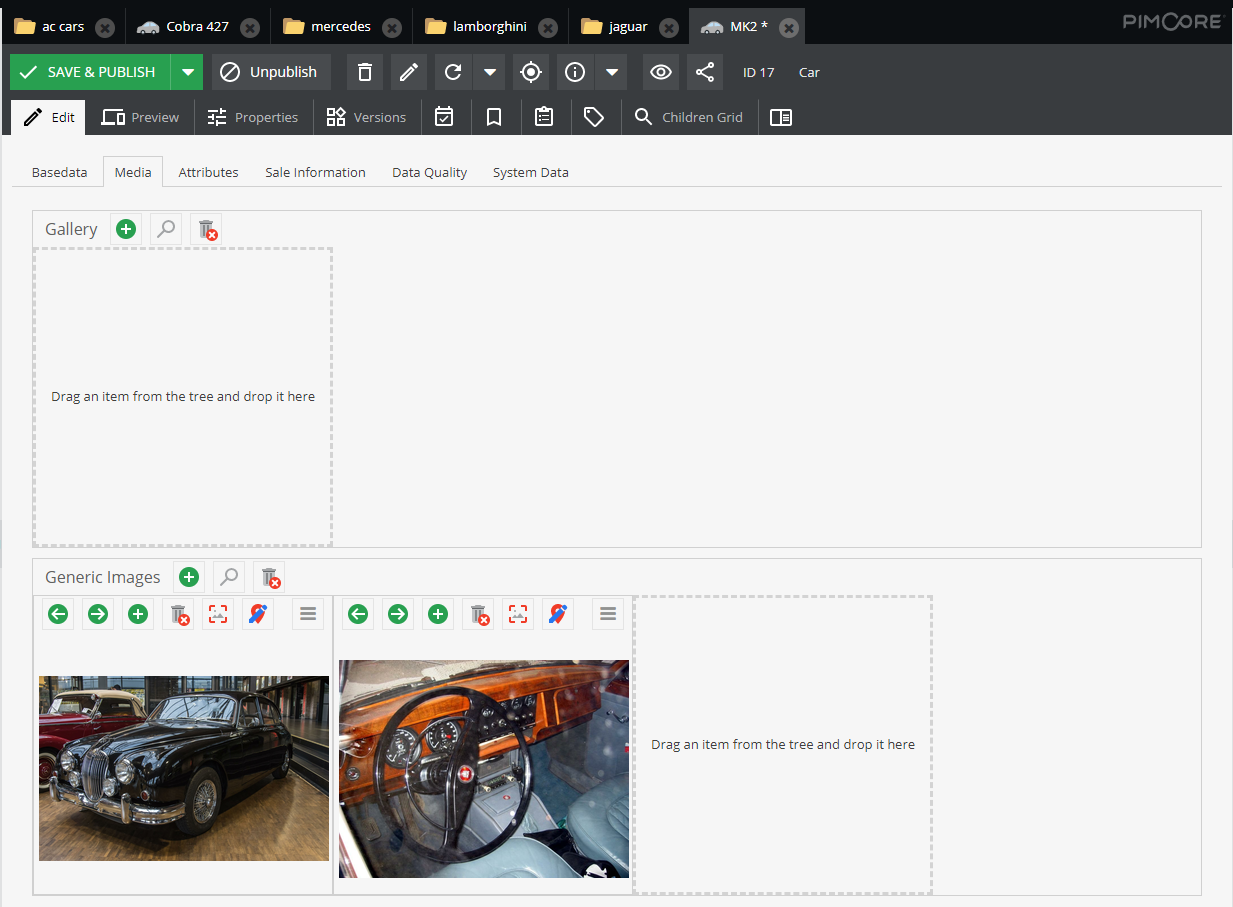This screenshot has width=1233, height=907.
Task: Switch to the jaguar tab
Action: pyautogui.click(x=628, y=27)
